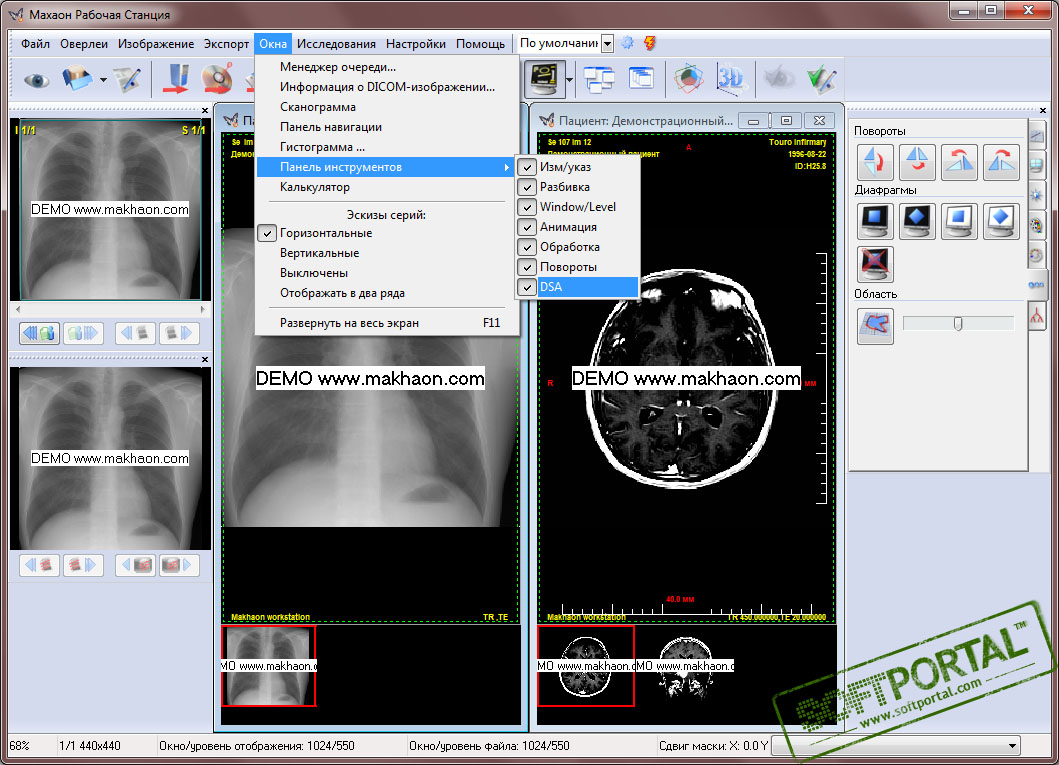Click first navigation button below top thumbnail

pyautogui.click(x=39, y=333)
